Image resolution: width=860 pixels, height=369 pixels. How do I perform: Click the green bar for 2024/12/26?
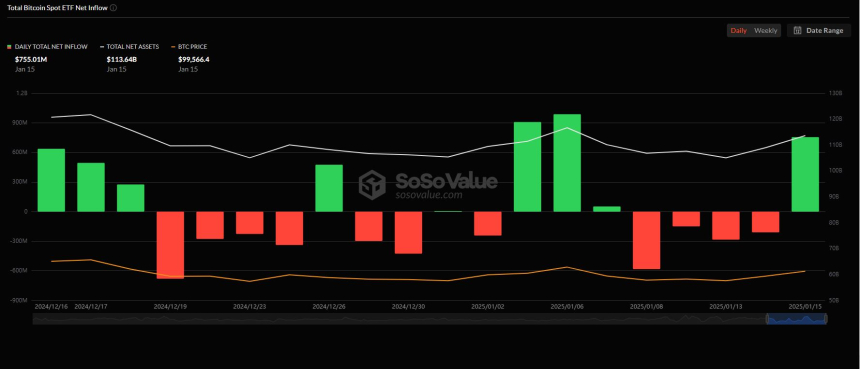[329, 188]
